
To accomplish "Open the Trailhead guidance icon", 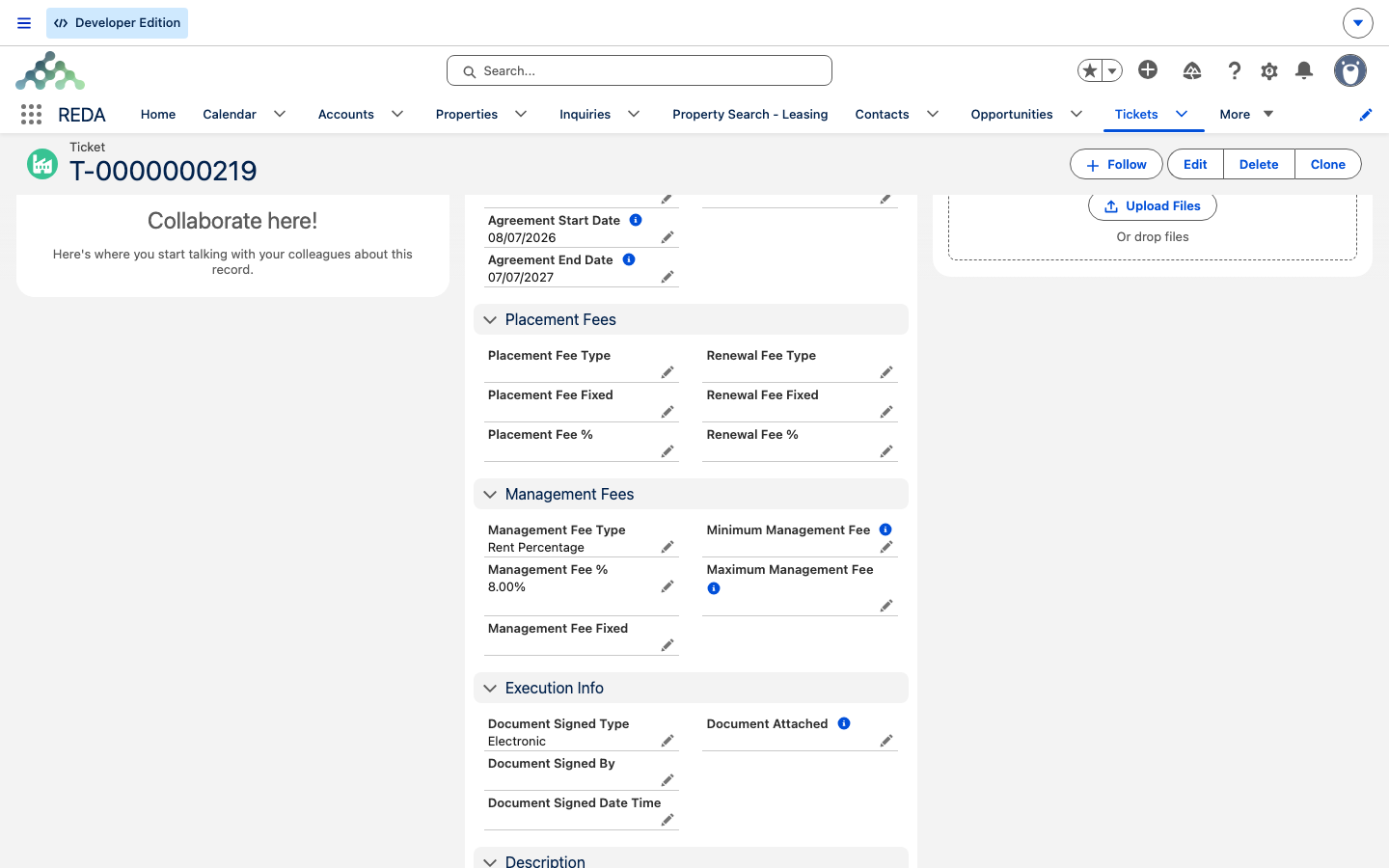I will 1192,70.
